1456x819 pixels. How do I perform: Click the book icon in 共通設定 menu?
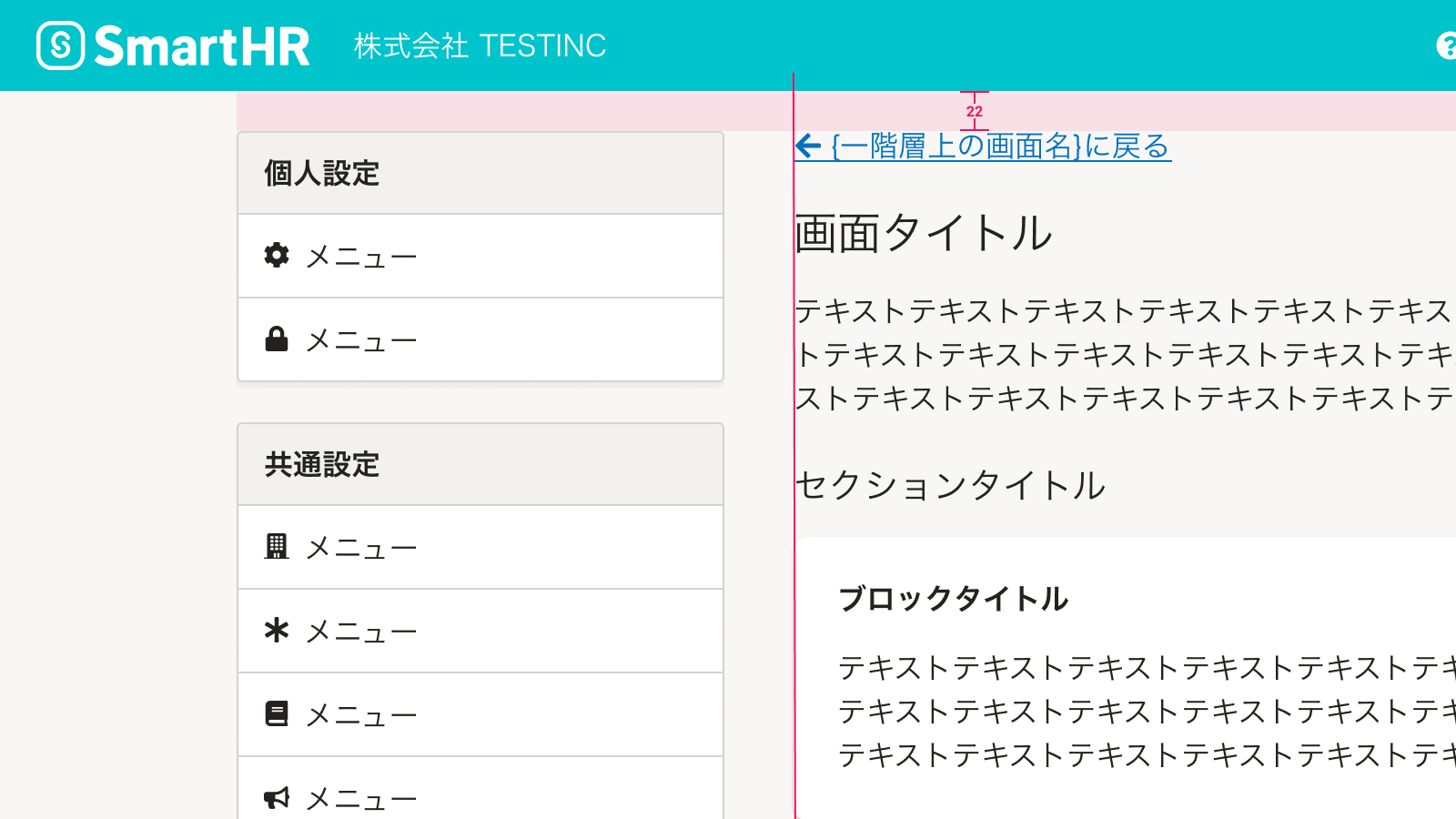277,714
